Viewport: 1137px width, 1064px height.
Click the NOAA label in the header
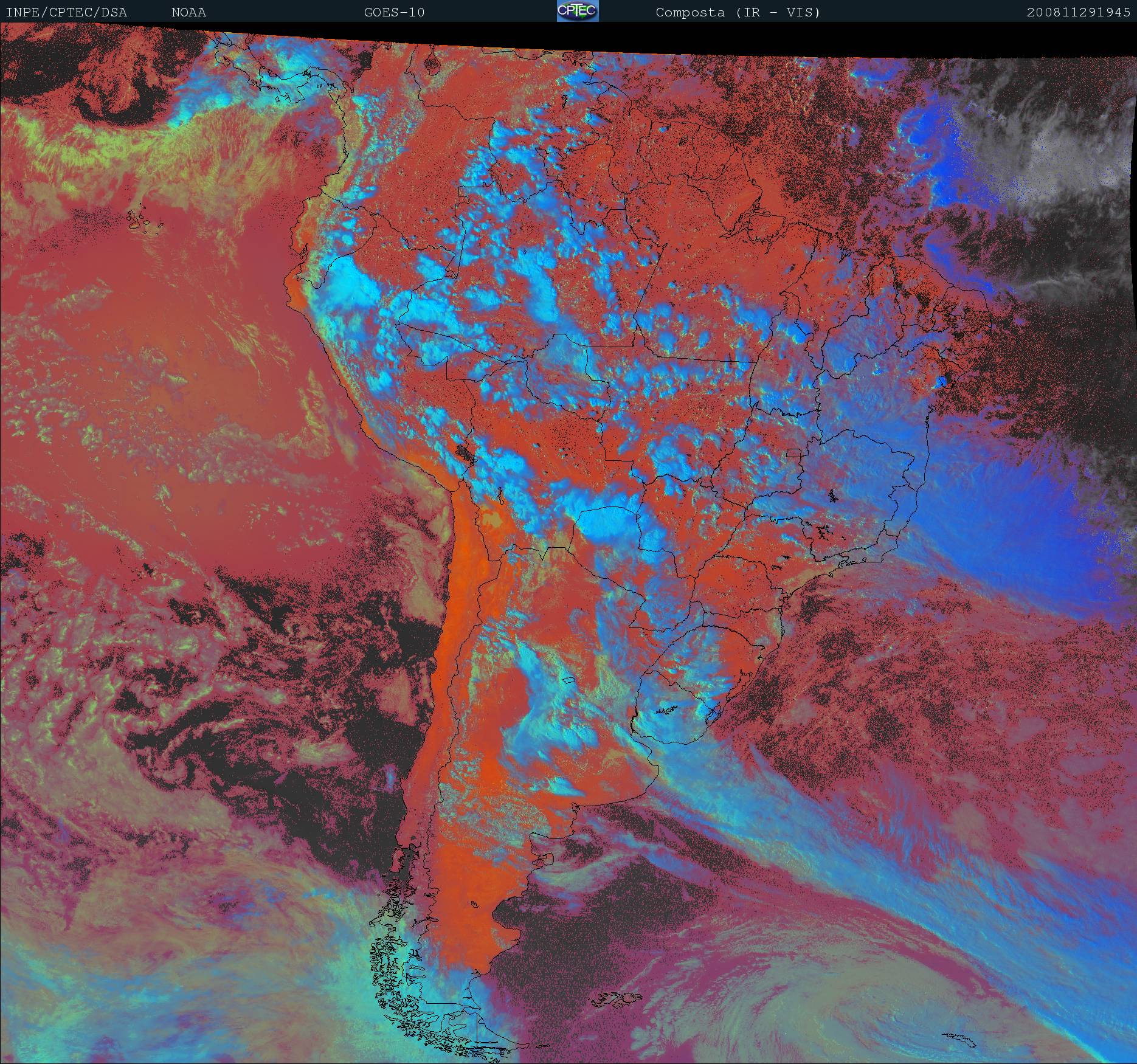(188, 12)
